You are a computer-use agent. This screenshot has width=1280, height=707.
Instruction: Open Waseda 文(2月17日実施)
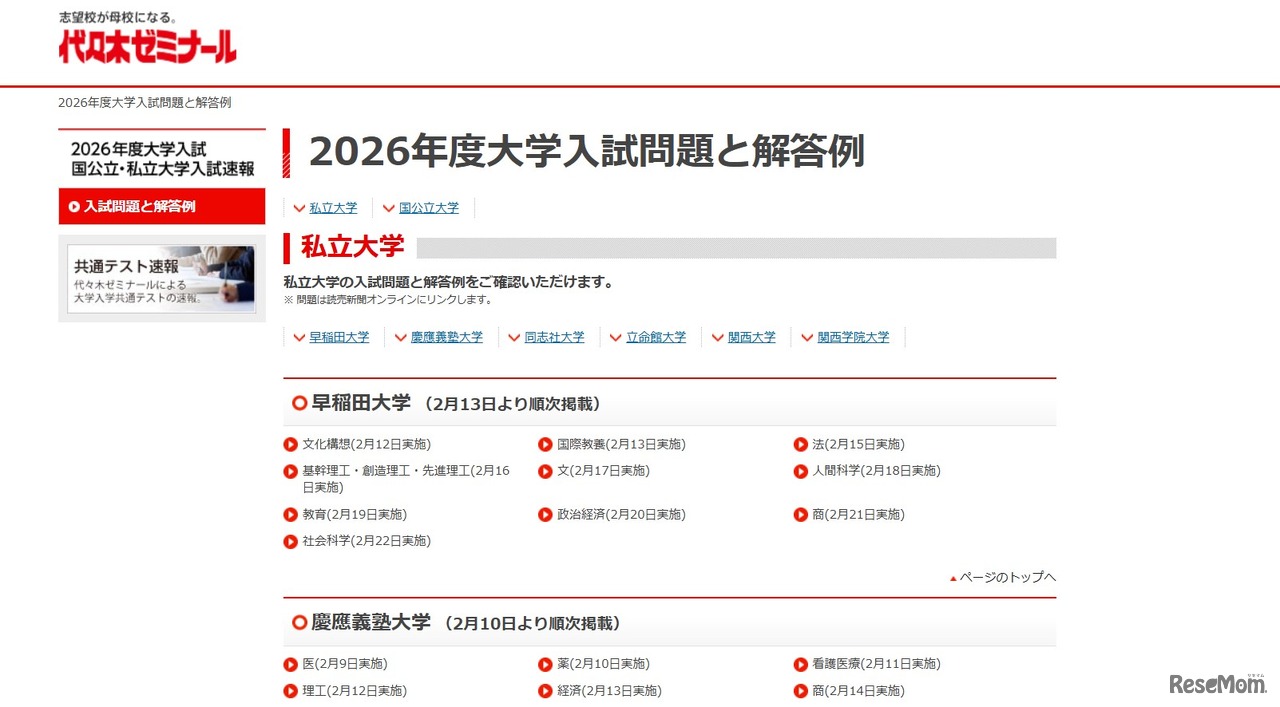[x=603, y=471]
